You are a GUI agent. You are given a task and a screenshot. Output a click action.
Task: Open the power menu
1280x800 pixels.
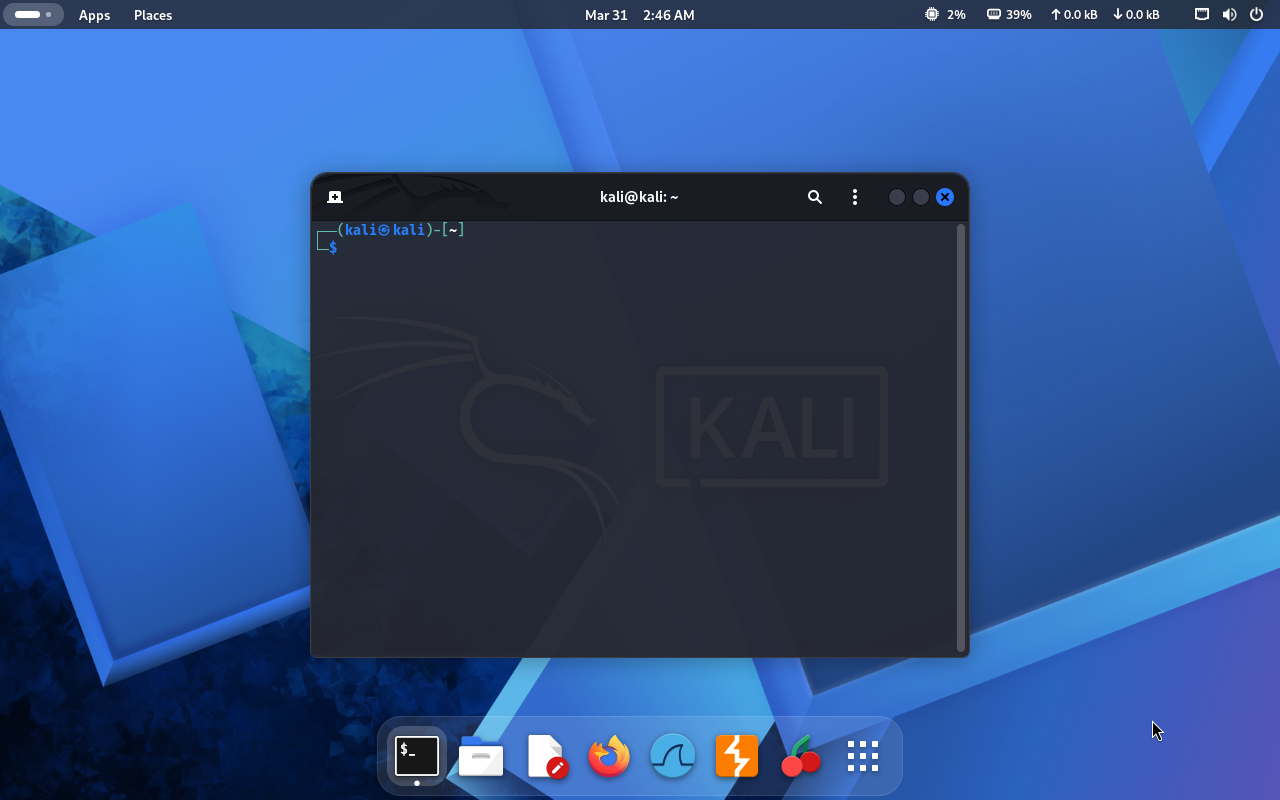pos(1256,15)
